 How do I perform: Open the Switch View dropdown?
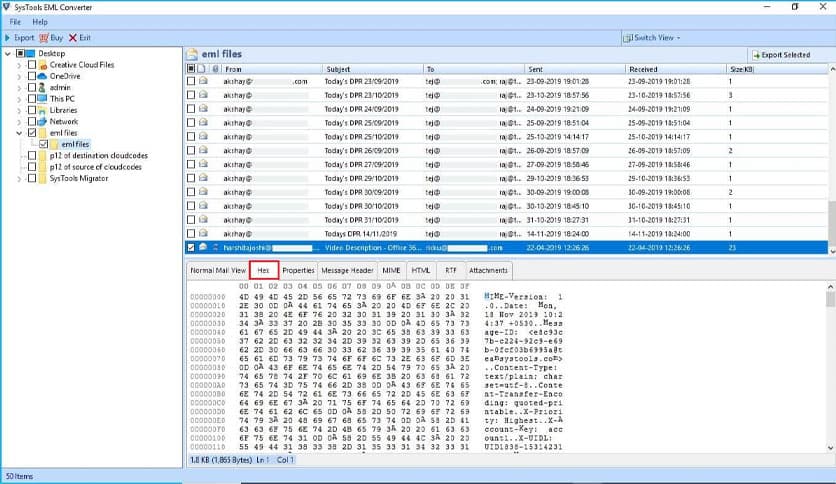click(x=652, y=38)
